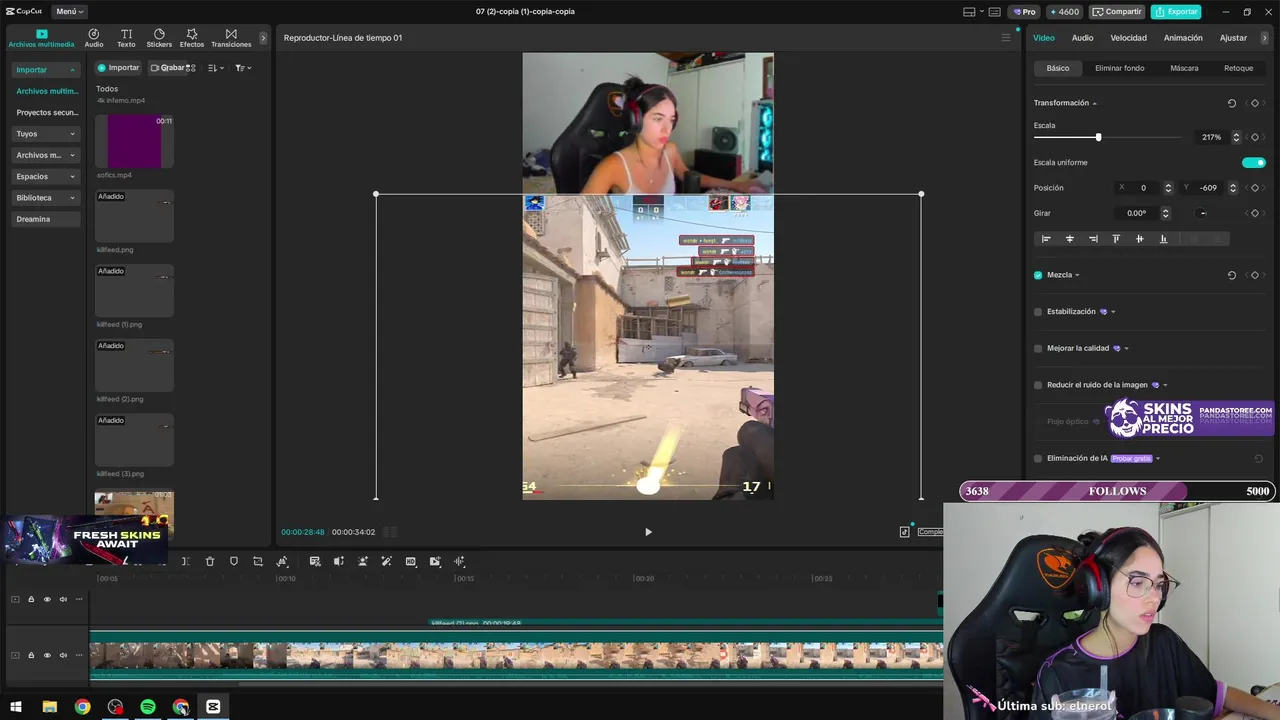Toggle Escala uniforme switch
Viewport: 1280px width, 720px height.
point(1254,162)
